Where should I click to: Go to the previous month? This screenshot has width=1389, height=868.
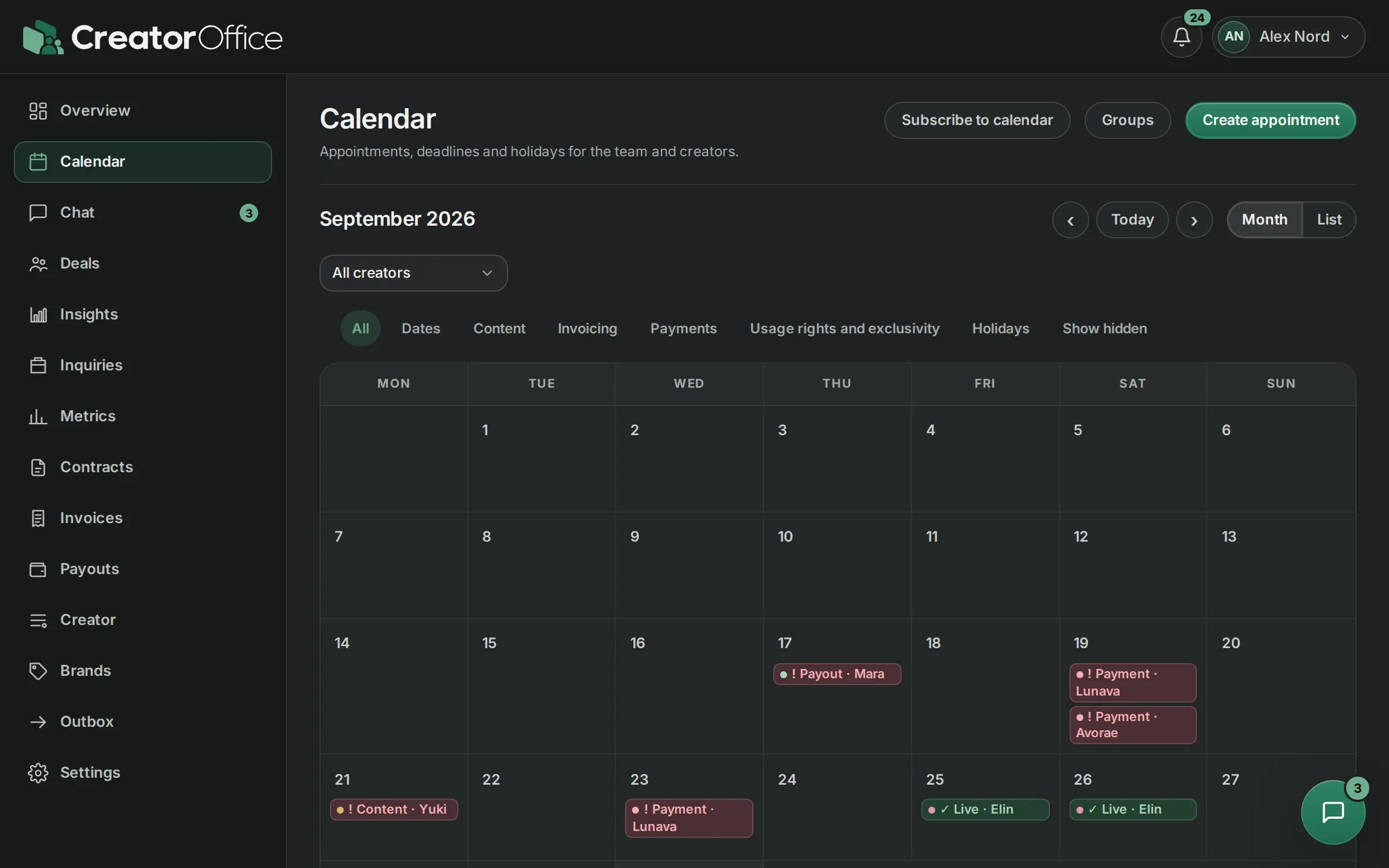(1070, 219)
